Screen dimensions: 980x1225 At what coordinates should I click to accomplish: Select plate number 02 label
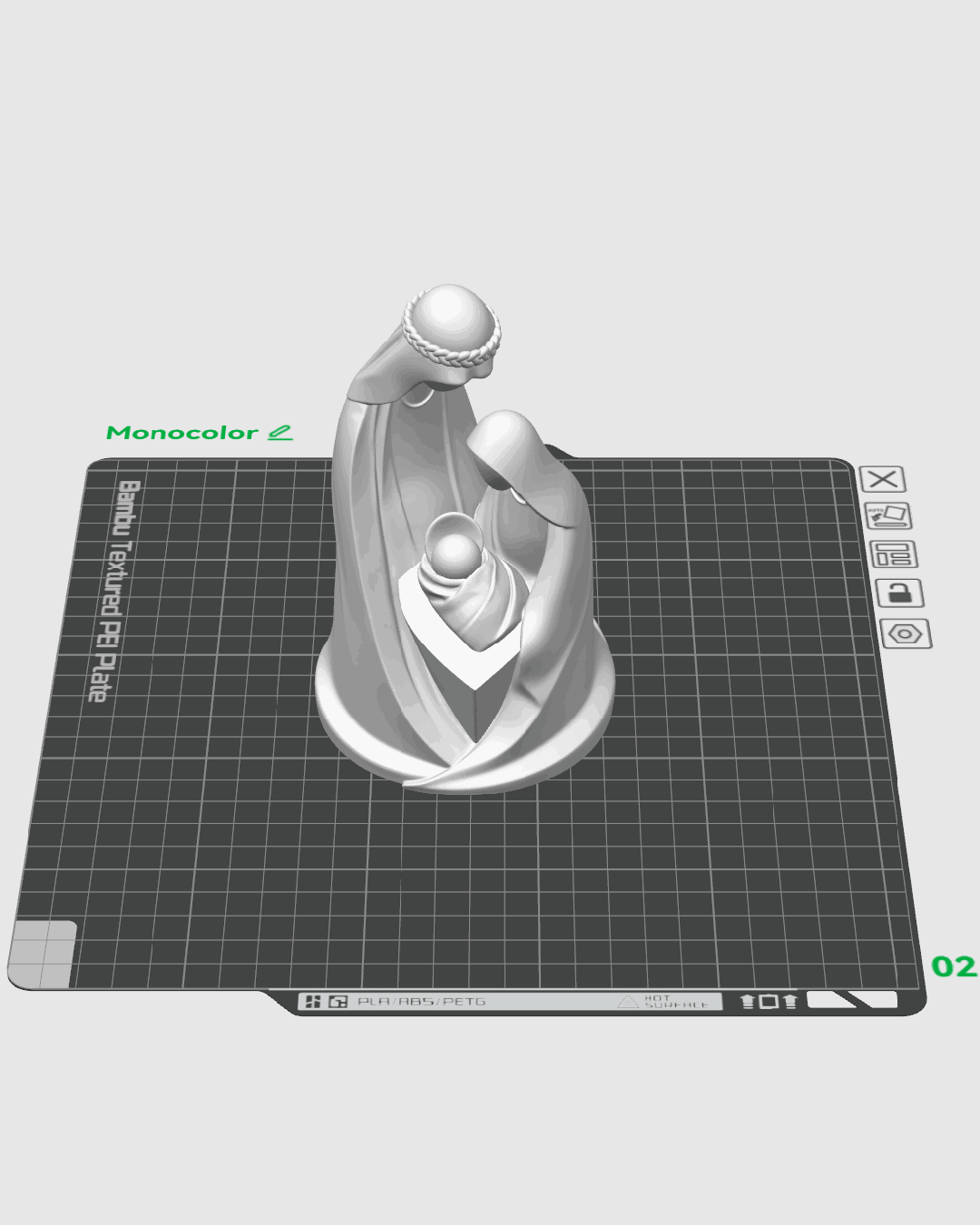tap(954, 966)
